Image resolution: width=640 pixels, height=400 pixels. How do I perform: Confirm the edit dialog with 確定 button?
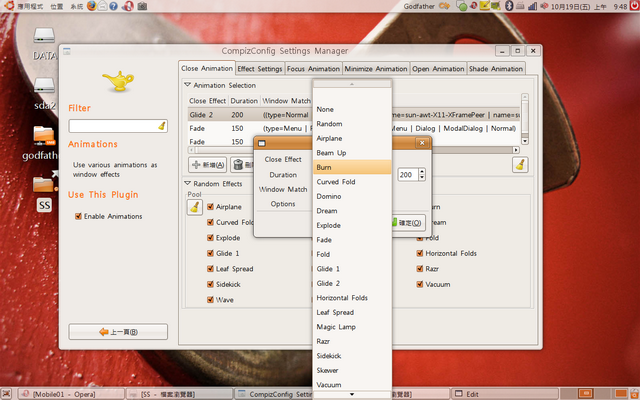pyautogui.click(x=407, y=223)
